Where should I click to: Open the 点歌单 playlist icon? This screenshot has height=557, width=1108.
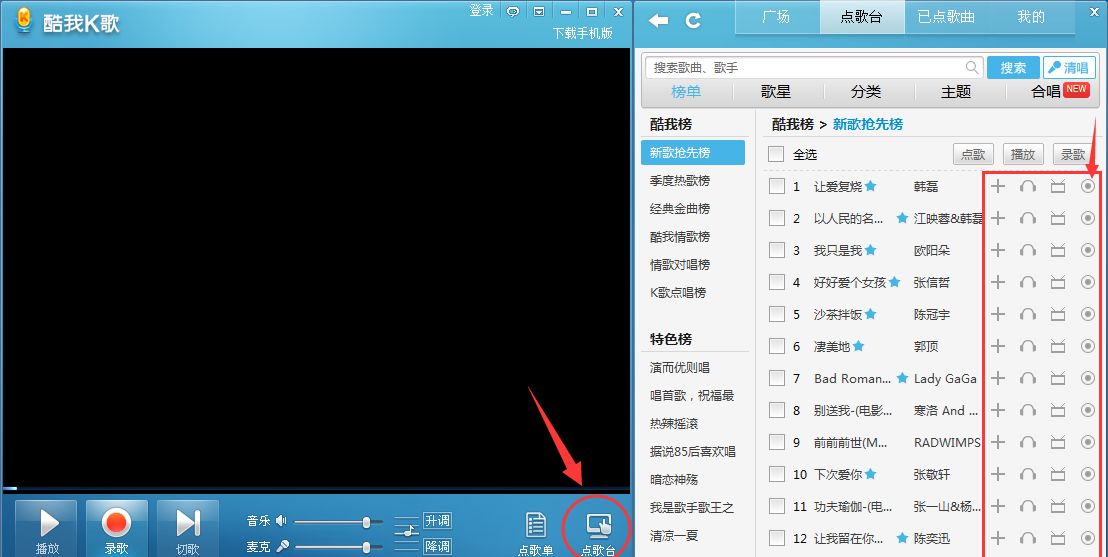click(x=536, y=525)
